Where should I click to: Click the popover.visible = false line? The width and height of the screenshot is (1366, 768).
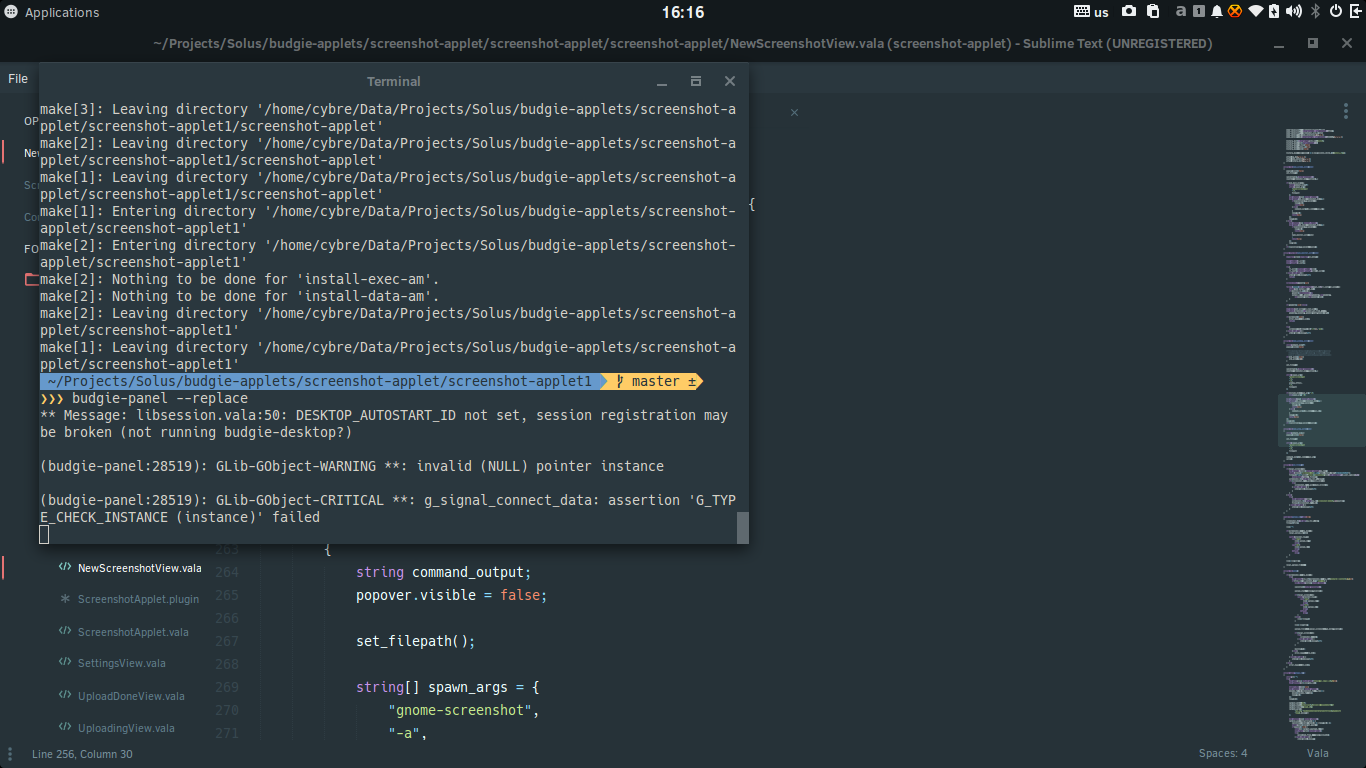(x=452, y=595)
